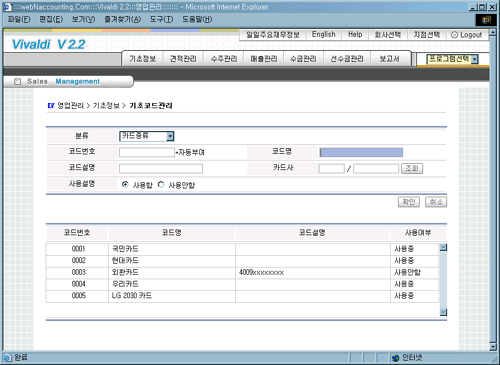Click the 확인 button
The height and width of the screenshot is (365, 500).
(409, 202)
